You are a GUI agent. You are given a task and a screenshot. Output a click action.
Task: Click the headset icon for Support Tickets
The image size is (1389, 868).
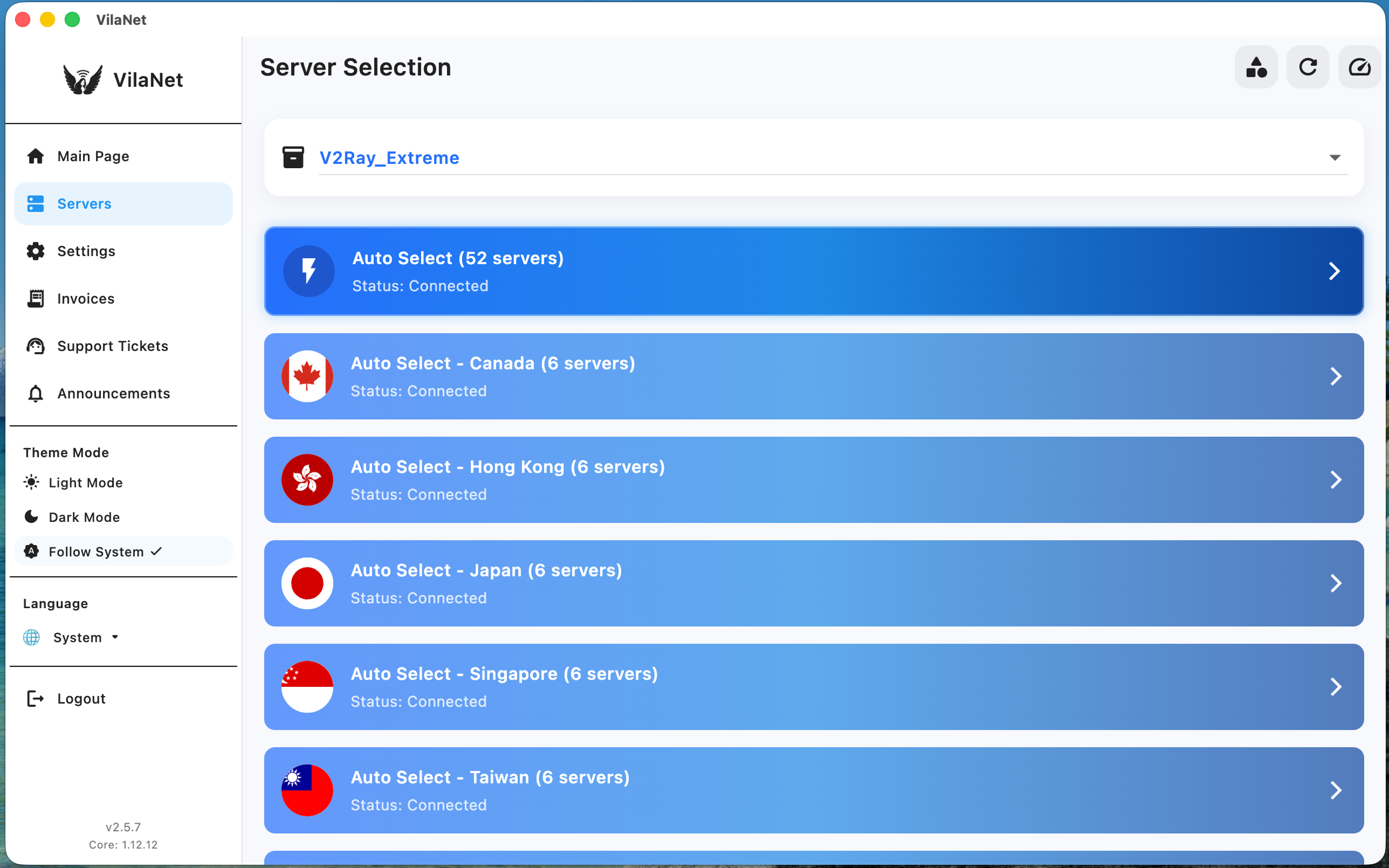pos(36,346)
